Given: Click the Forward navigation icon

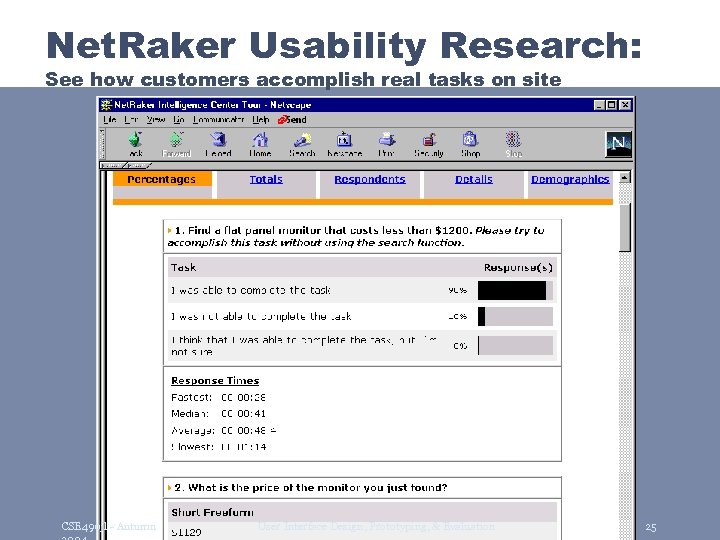Looking at the screenshot, I should [176, 144].
